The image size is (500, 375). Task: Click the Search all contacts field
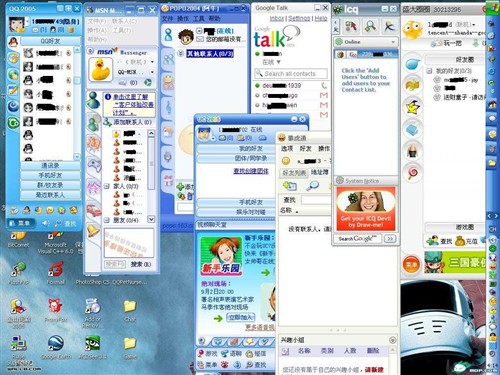point(291,74)
